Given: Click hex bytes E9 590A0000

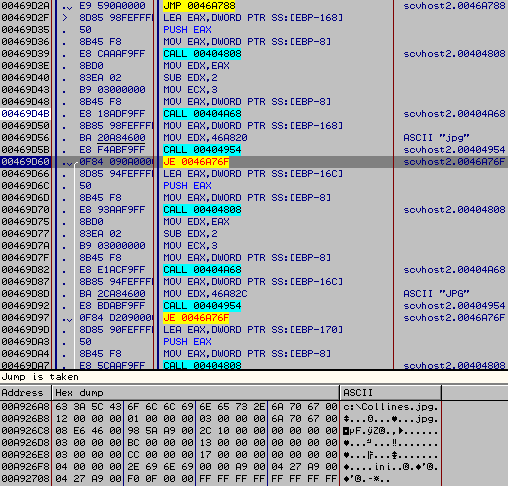Looking at the screenshot, I should [112, 6].
